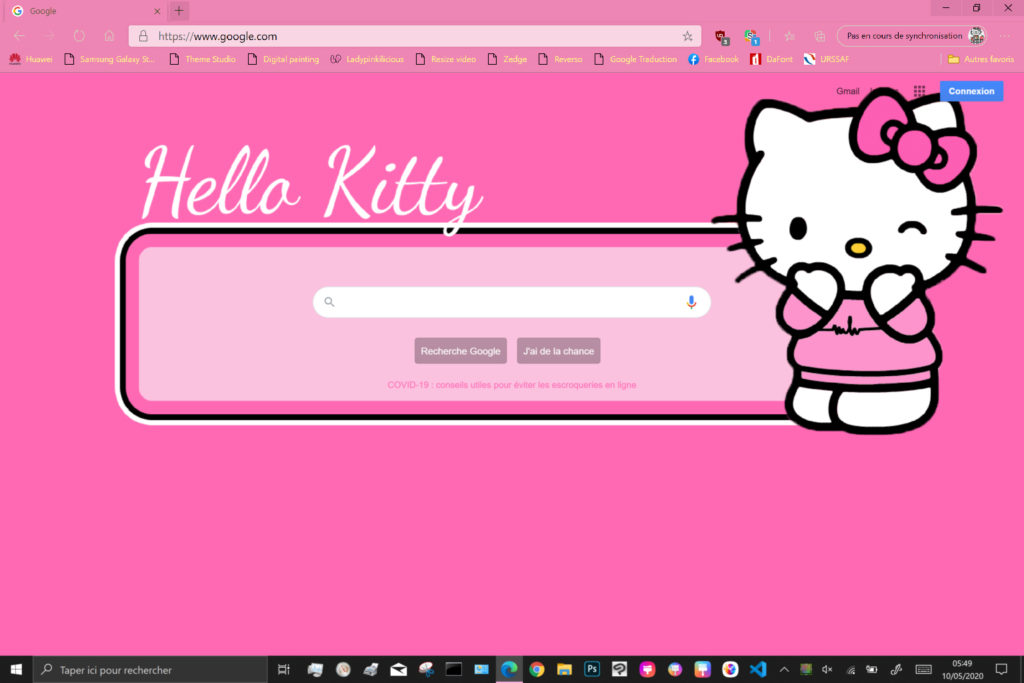
Task: Open the Ladypinkilicious bookmark
Action: [x=367, y=59]
